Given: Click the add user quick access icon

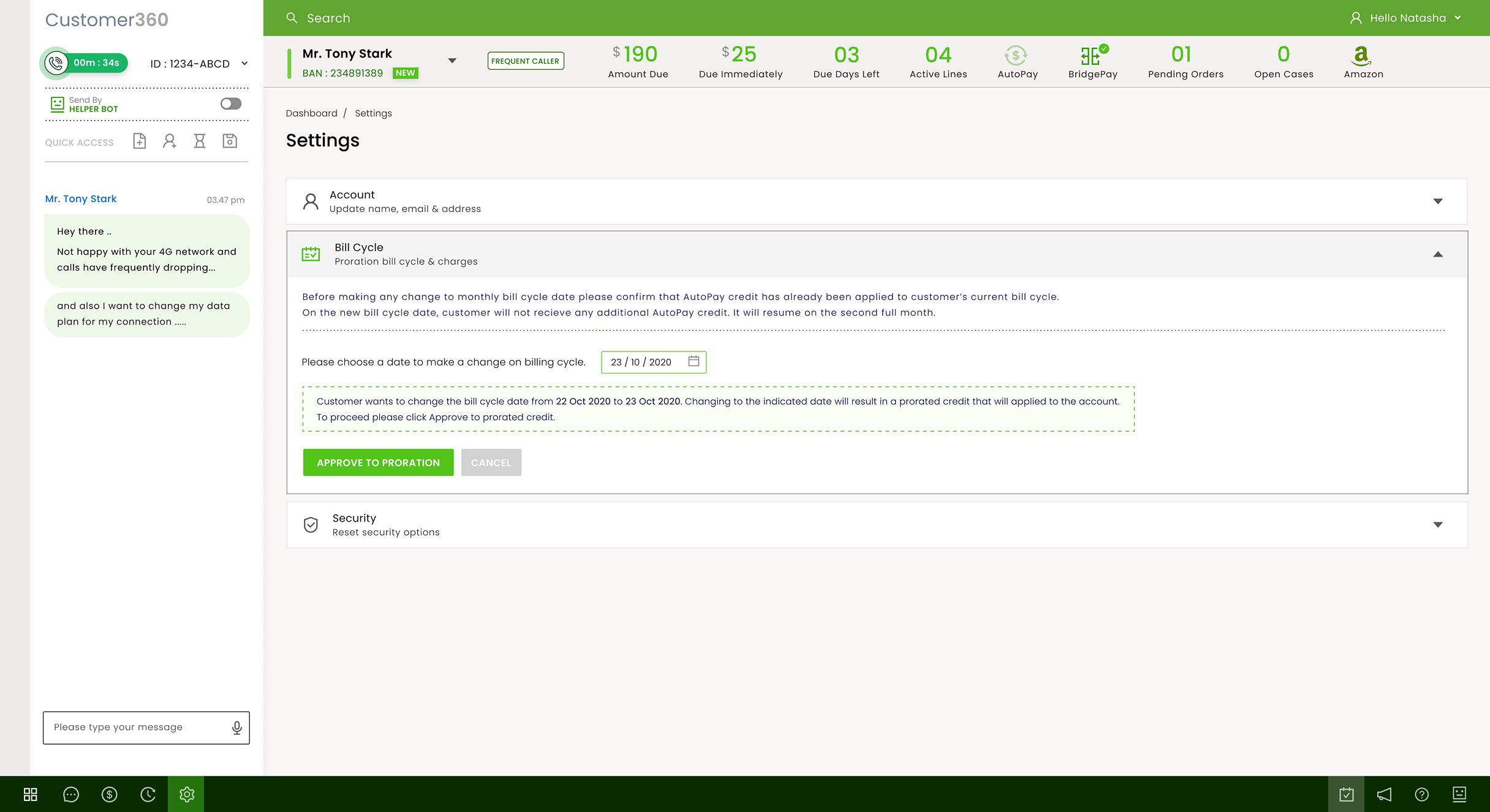Looking at the screenshot, I should pos(170,141).
